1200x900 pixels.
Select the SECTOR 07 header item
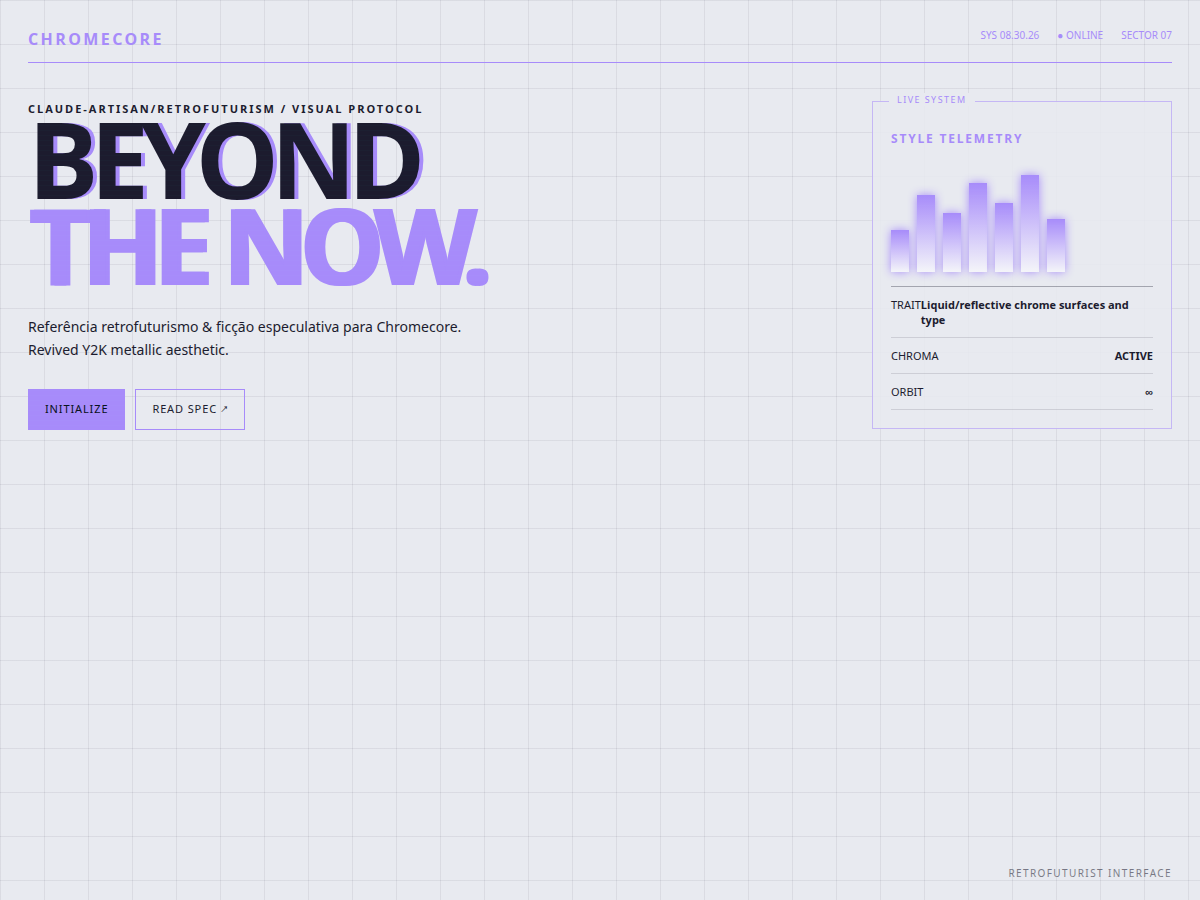(x=1146, y=35)
